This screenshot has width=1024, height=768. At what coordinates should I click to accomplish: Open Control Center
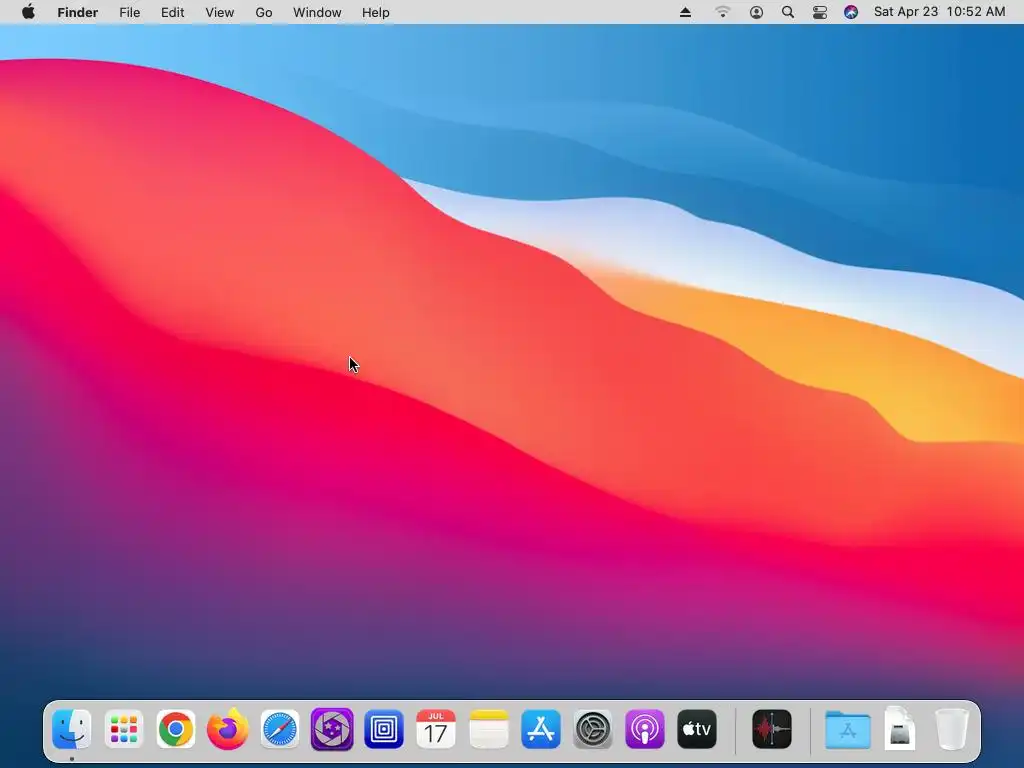(820, 12)
